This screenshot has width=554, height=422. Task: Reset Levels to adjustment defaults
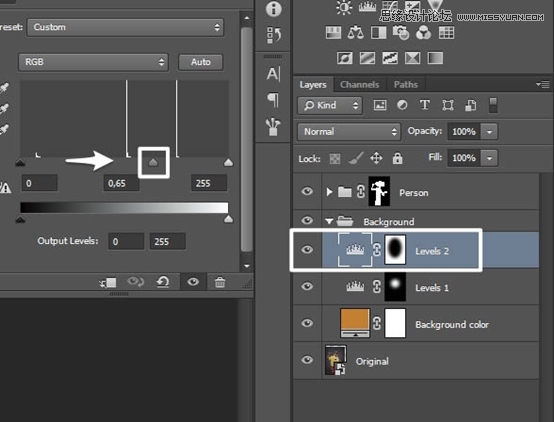point(163,282)
